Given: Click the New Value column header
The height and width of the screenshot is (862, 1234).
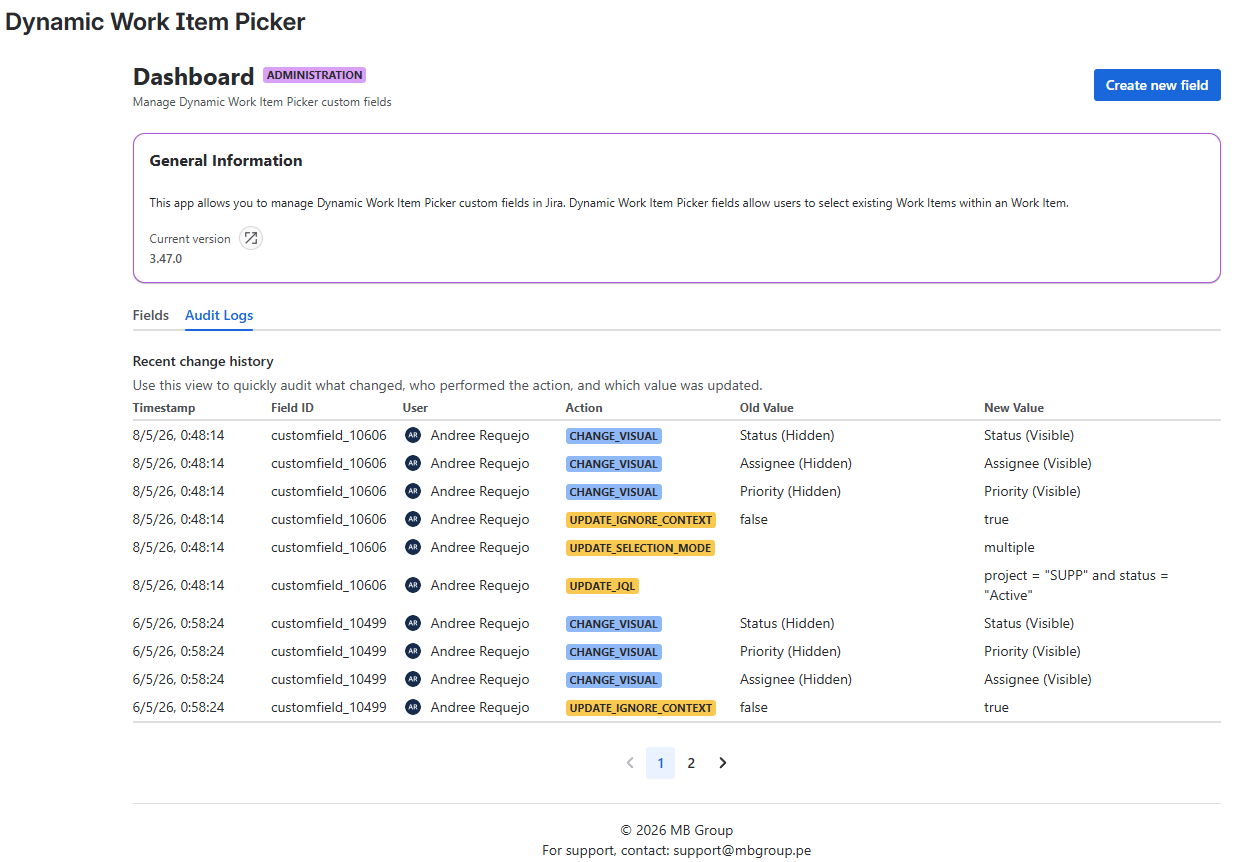Looking at the screenshot, I should pyautogui.click(x=1014, y=408).
